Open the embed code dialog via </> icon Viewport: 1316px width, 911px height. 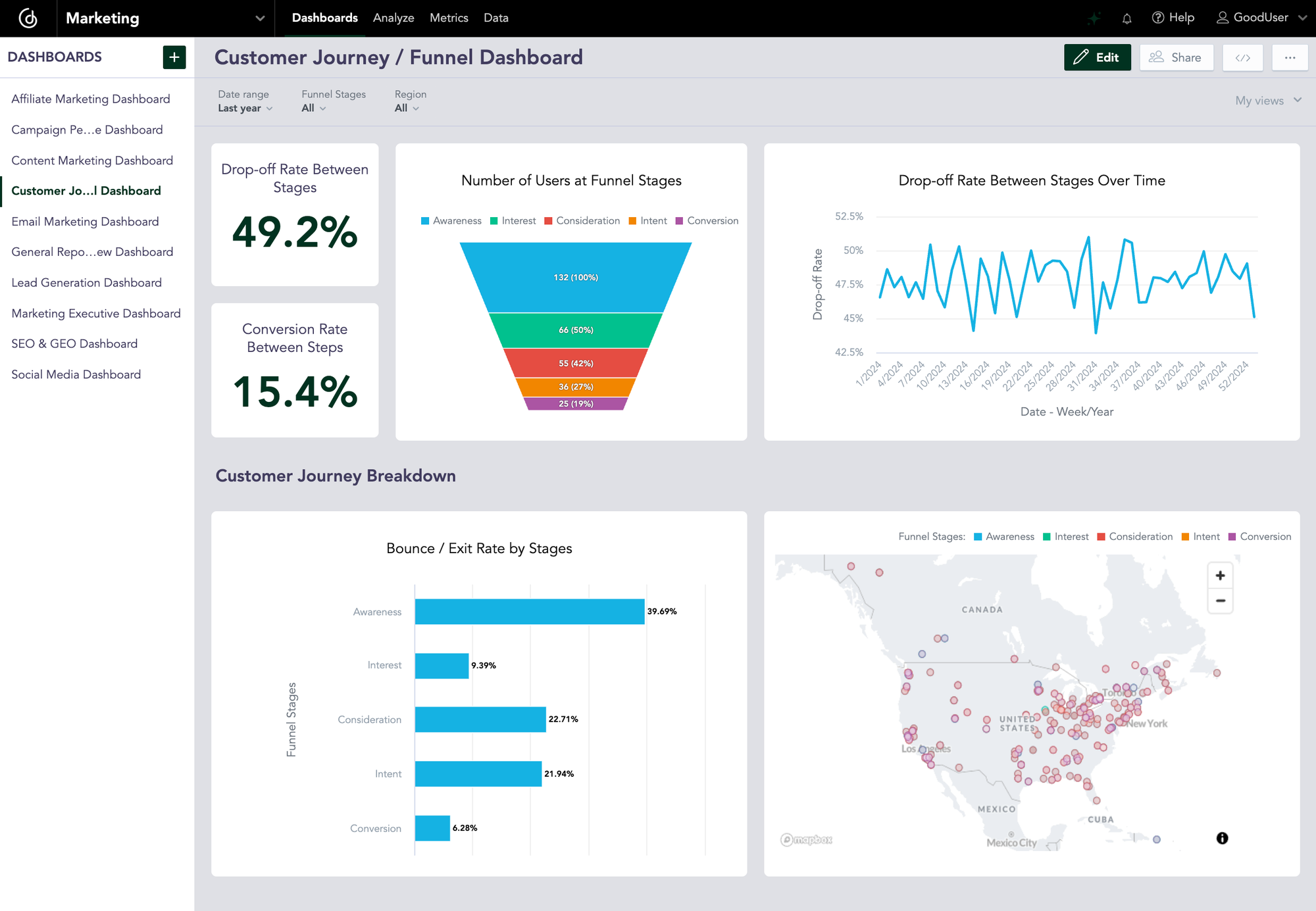click(1242, 57)
